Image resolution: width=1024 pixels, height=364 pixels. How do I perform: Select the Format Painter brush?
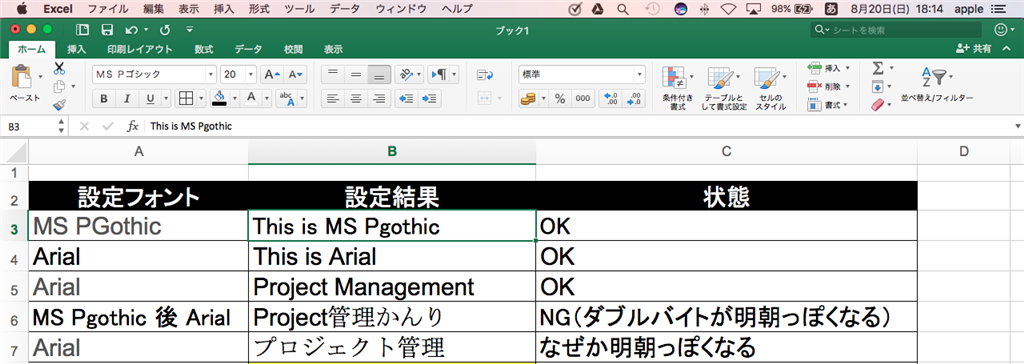click(59, 105)
